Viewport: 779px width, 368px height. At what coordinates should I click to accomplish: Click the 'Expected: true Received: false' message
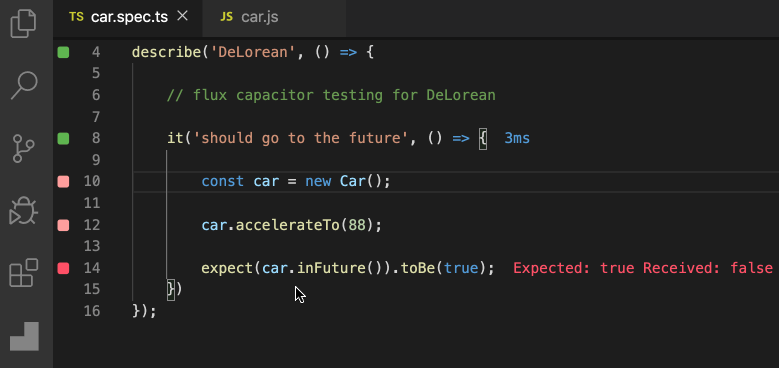pyautogui.click(x=643, y=269)
